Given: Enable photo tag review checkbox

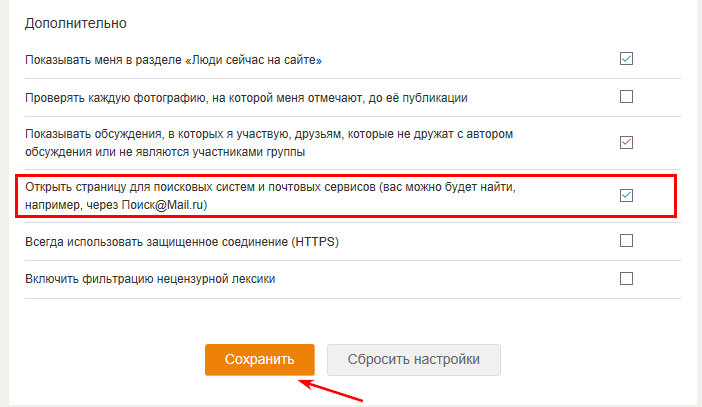Looking at the screenshot, I should pyautogui.click(x=626, y=97).
